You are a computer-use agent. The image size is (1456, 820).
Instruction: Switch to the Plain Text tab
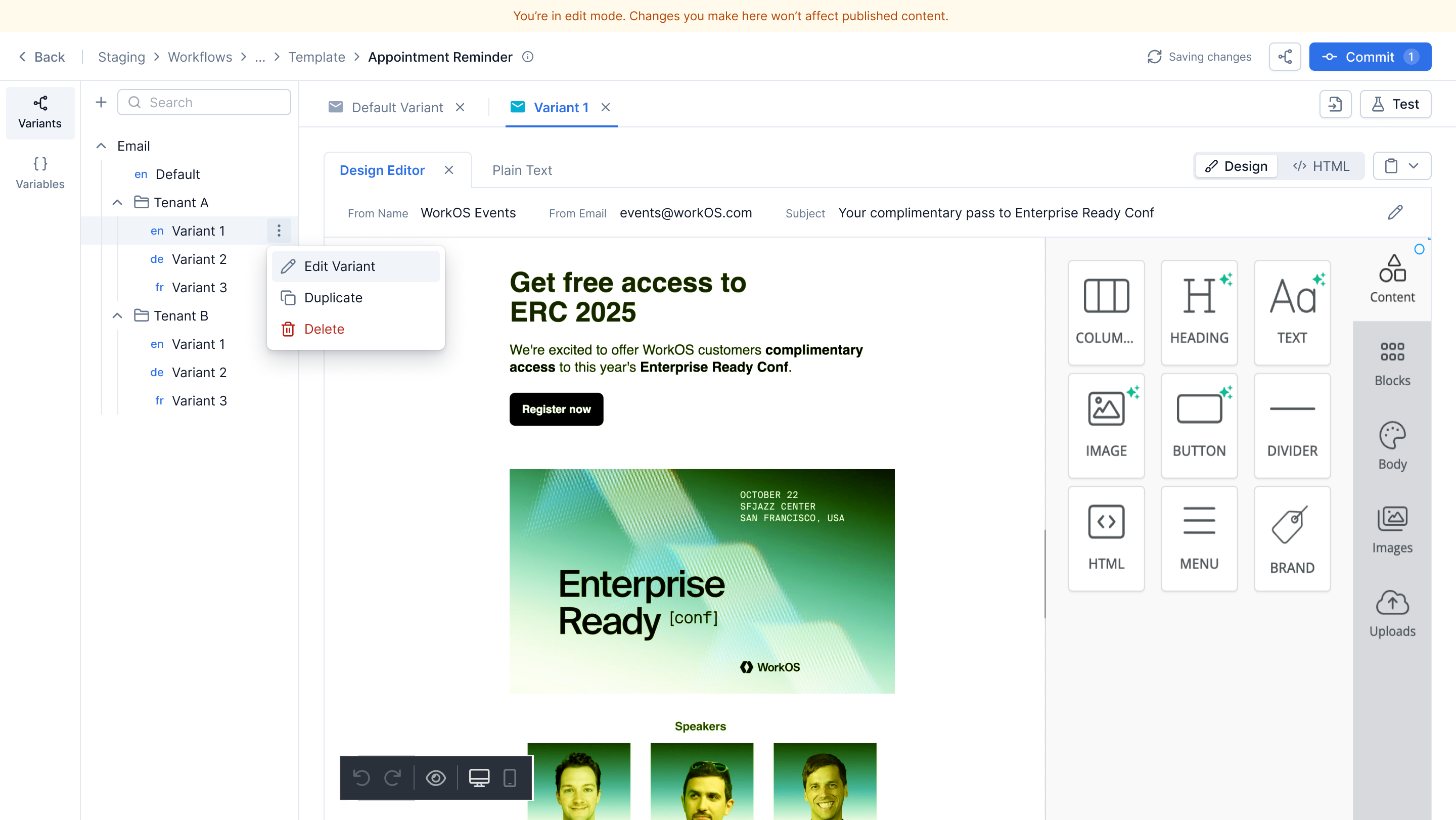(522, 170)
